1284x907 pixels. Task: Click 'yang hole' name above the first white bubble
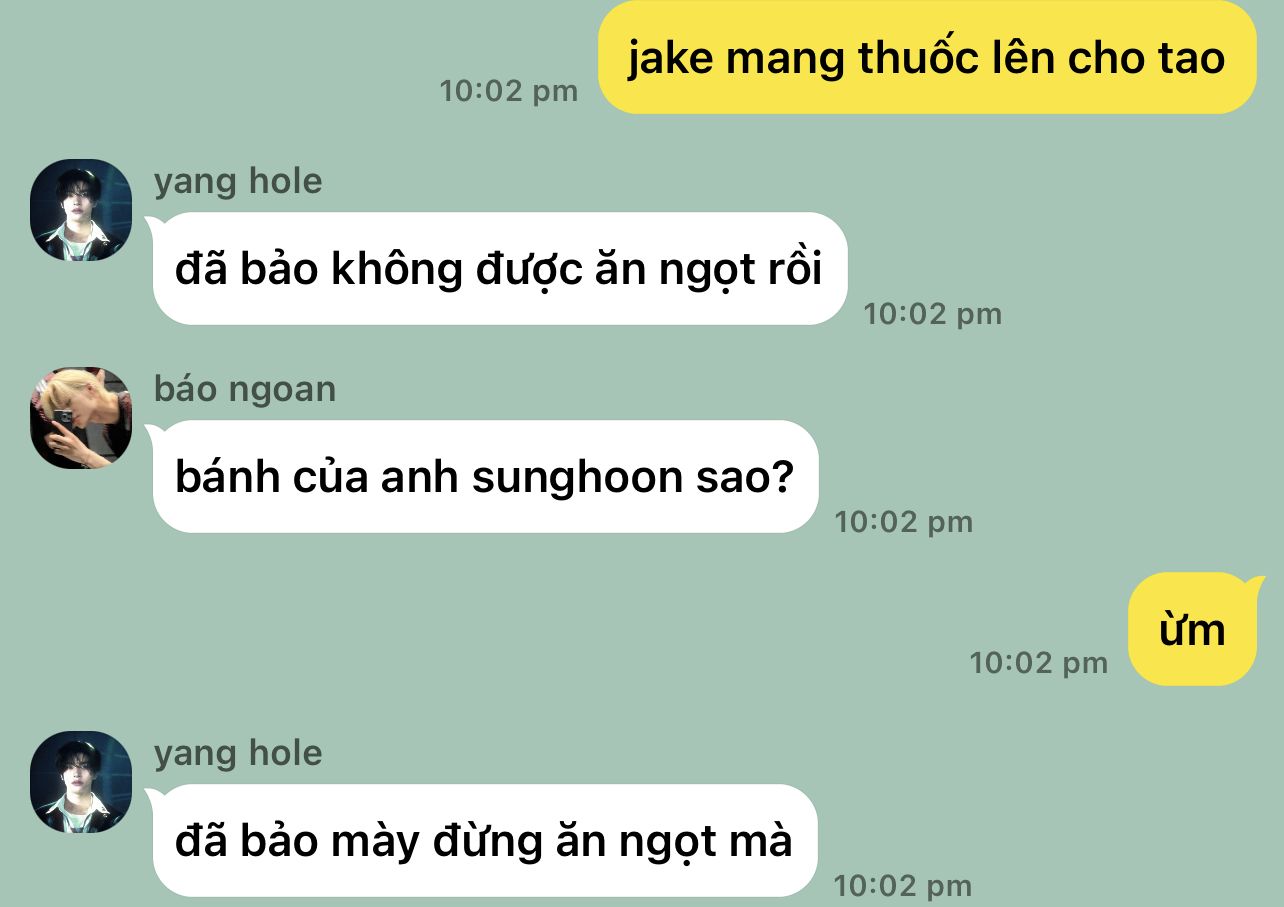[x=238, y=181]
